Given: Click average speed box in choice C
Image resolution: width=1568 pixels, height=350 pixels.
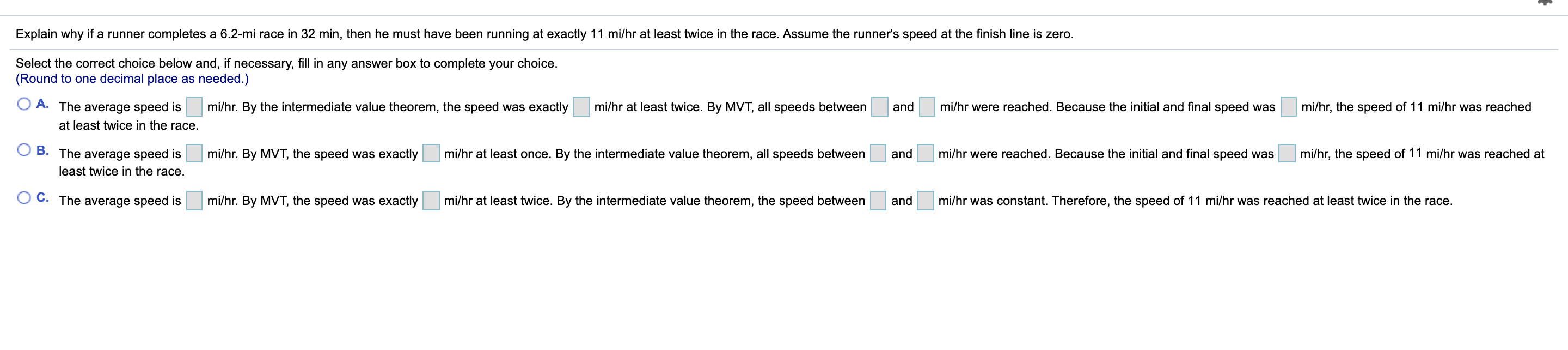Looking at the screenshot, I should pos(194,201).
